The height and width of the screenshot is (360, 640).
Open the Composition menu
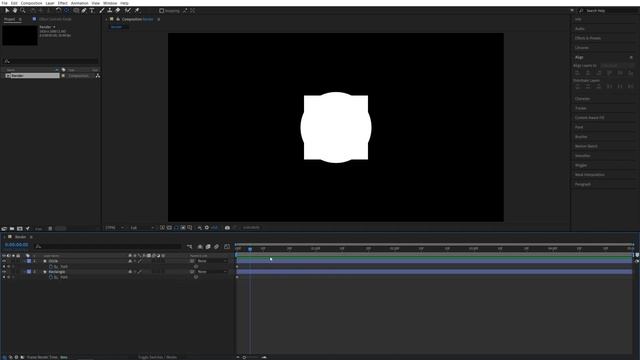(31, 3)
